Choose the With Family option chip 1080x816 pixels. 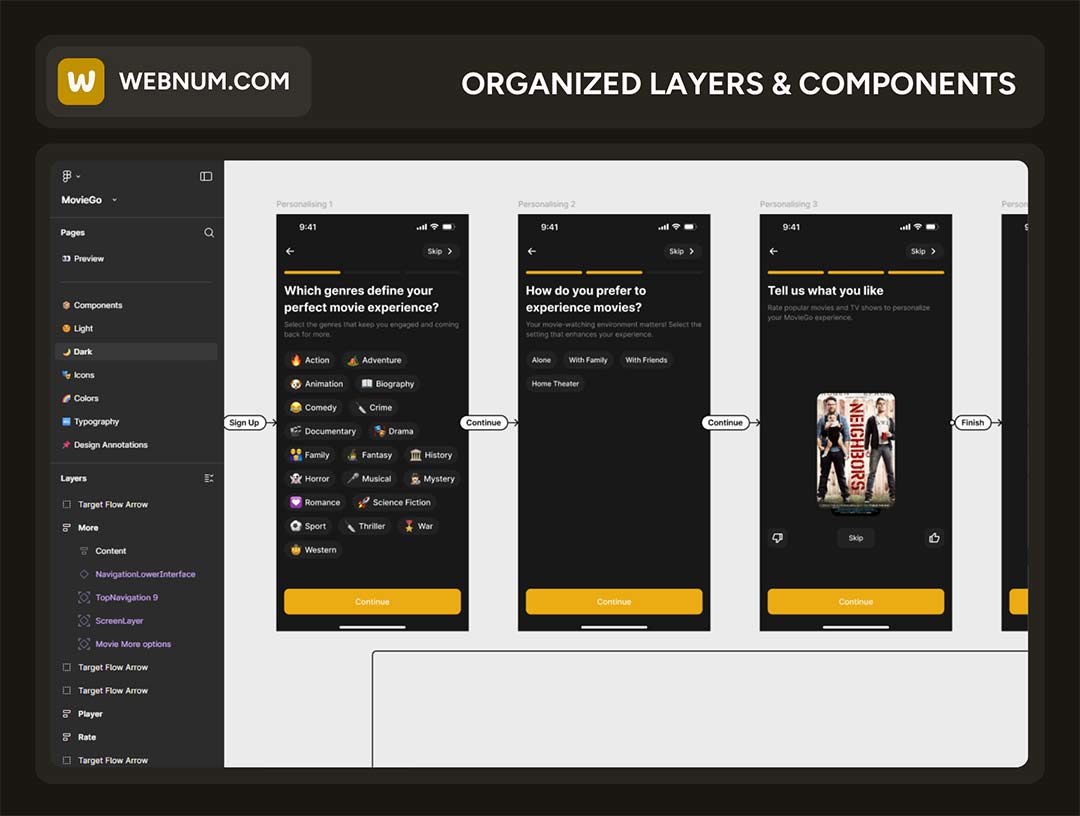coord(588,360)
